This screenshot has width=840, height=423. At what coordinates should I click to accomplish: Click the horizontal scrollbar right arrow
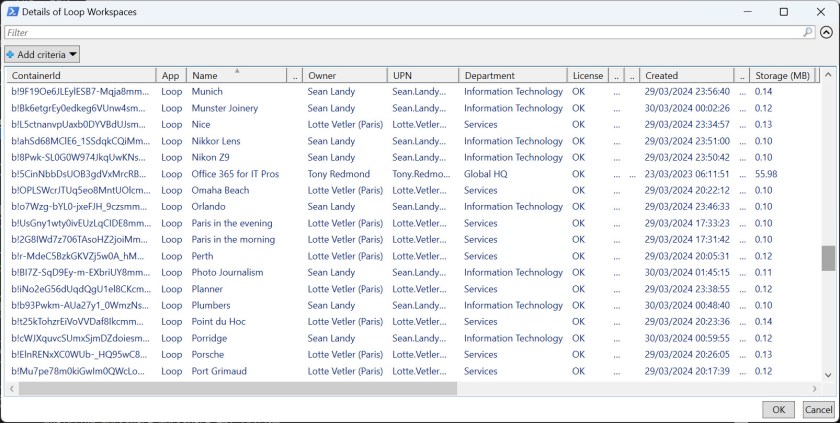(x=814, y=389)
